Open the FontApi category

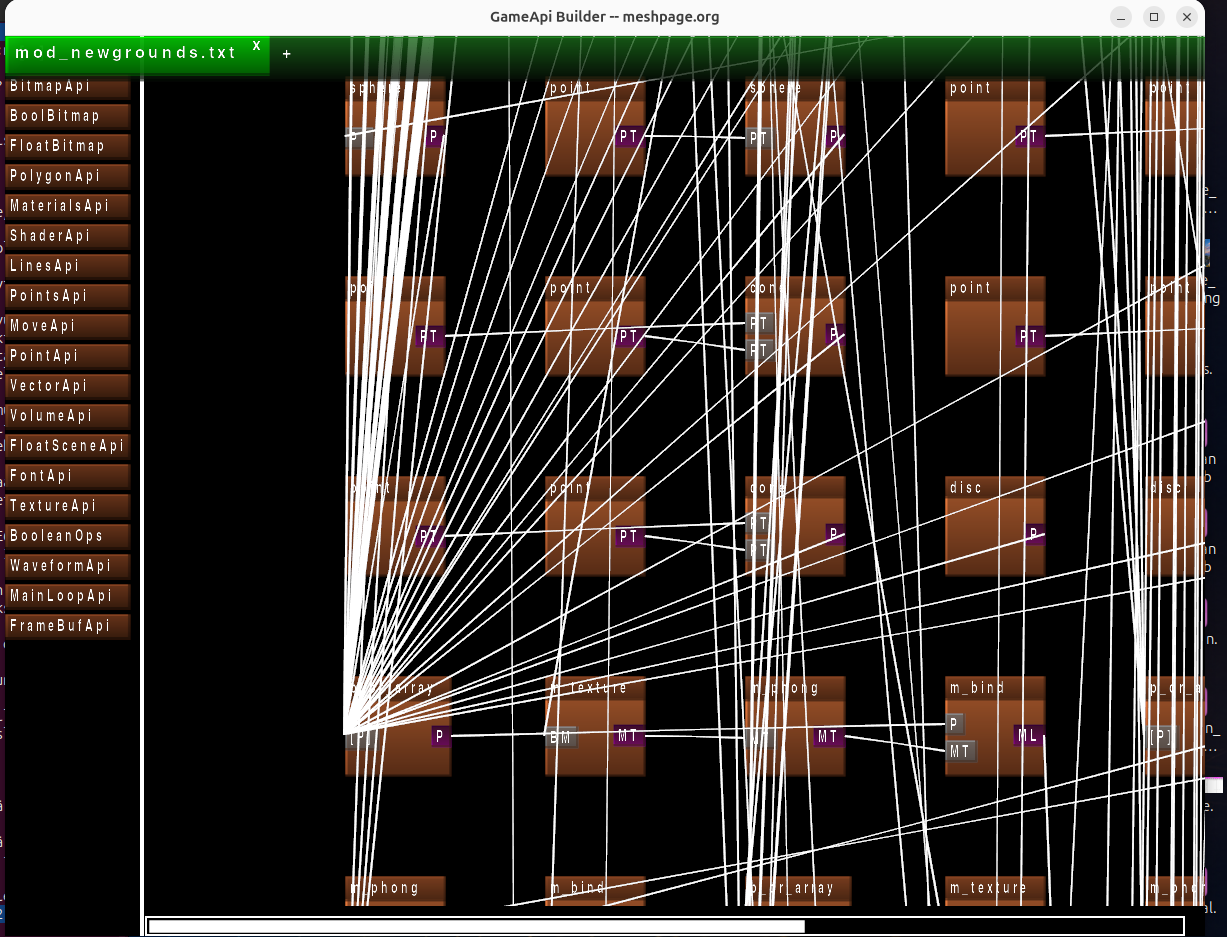67,476
